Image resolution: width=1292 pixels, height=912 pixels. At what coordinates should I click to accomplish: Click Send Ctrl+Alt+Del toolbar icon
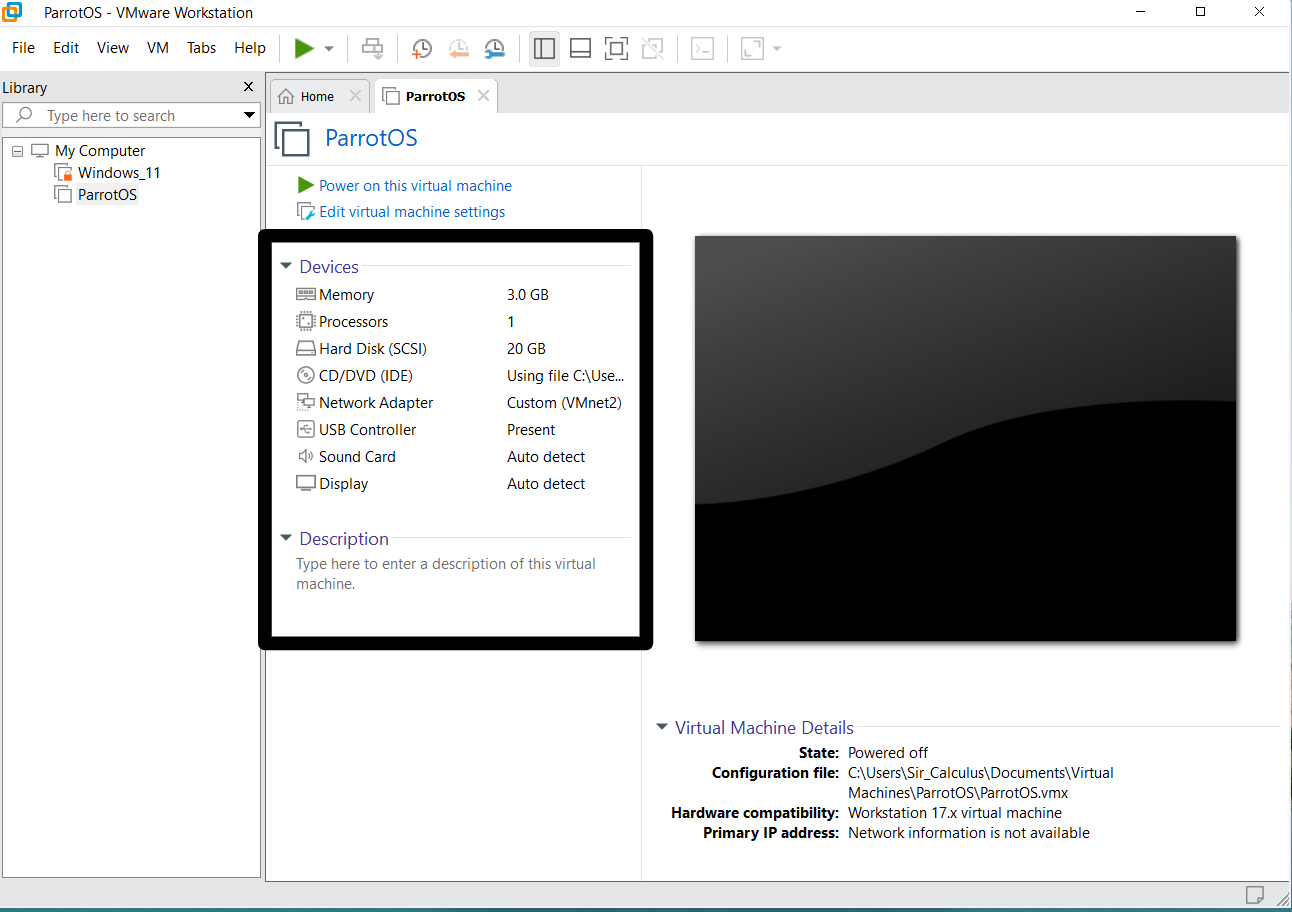tap(372, 48)
